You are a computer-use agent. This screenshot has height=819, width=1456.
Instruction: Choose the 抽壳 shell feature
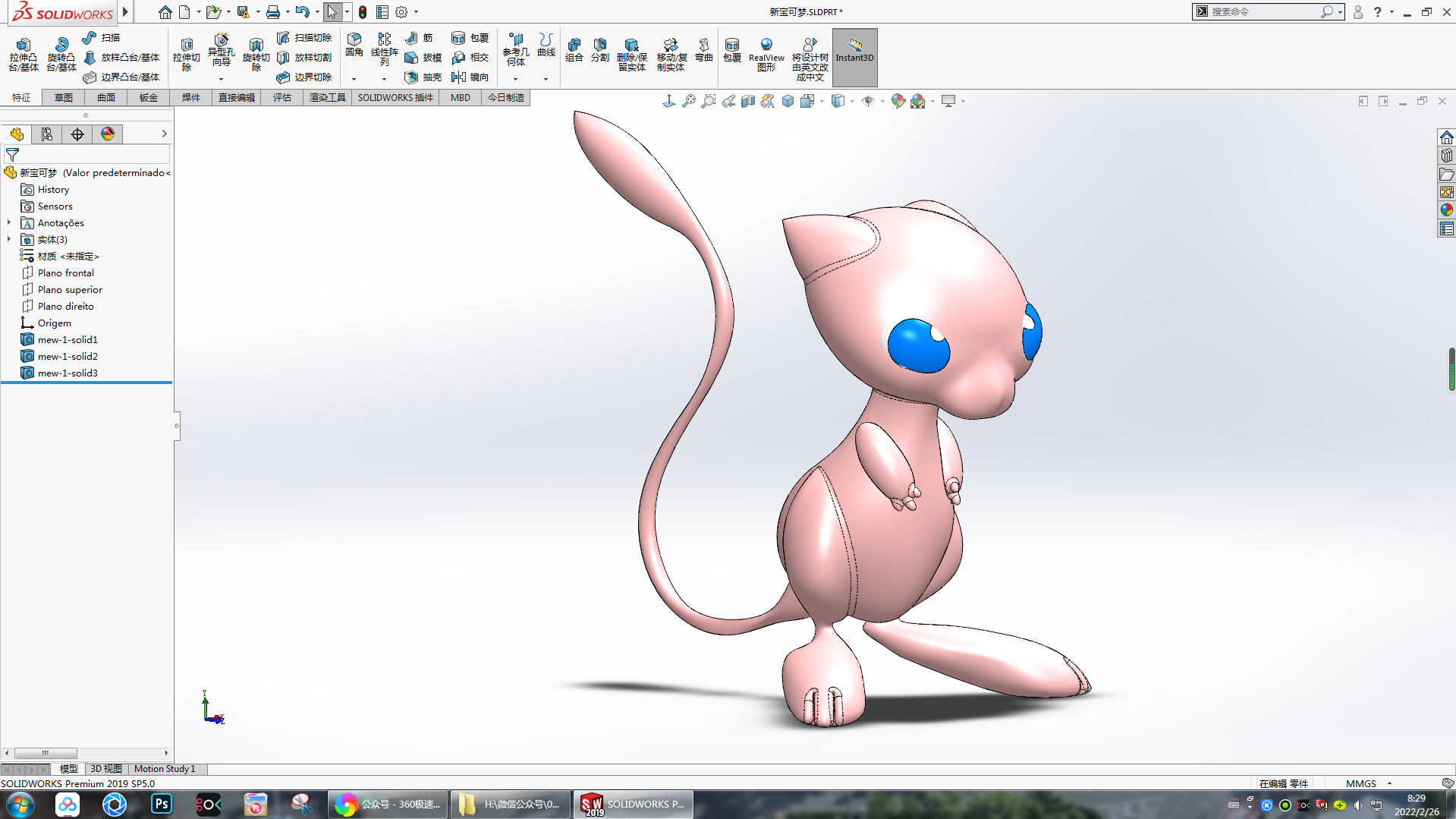(423, 77)
